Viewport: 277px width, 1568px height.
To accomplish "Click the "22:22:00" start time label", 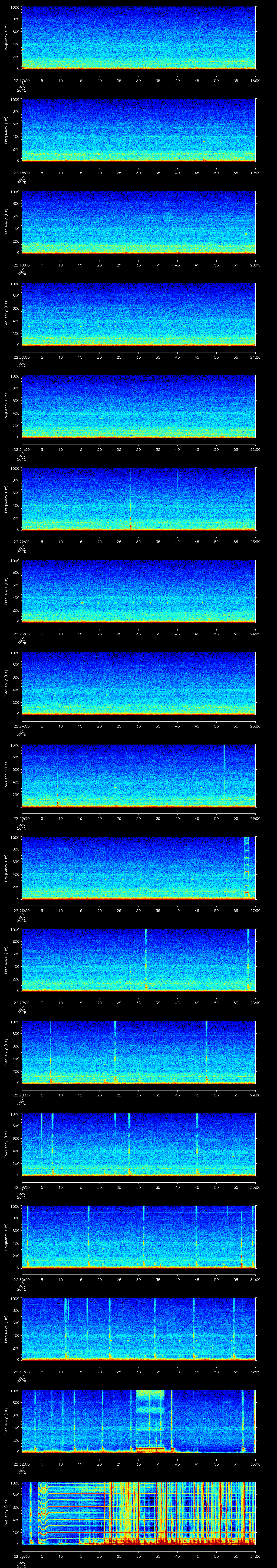I will (x=21, y=542).
